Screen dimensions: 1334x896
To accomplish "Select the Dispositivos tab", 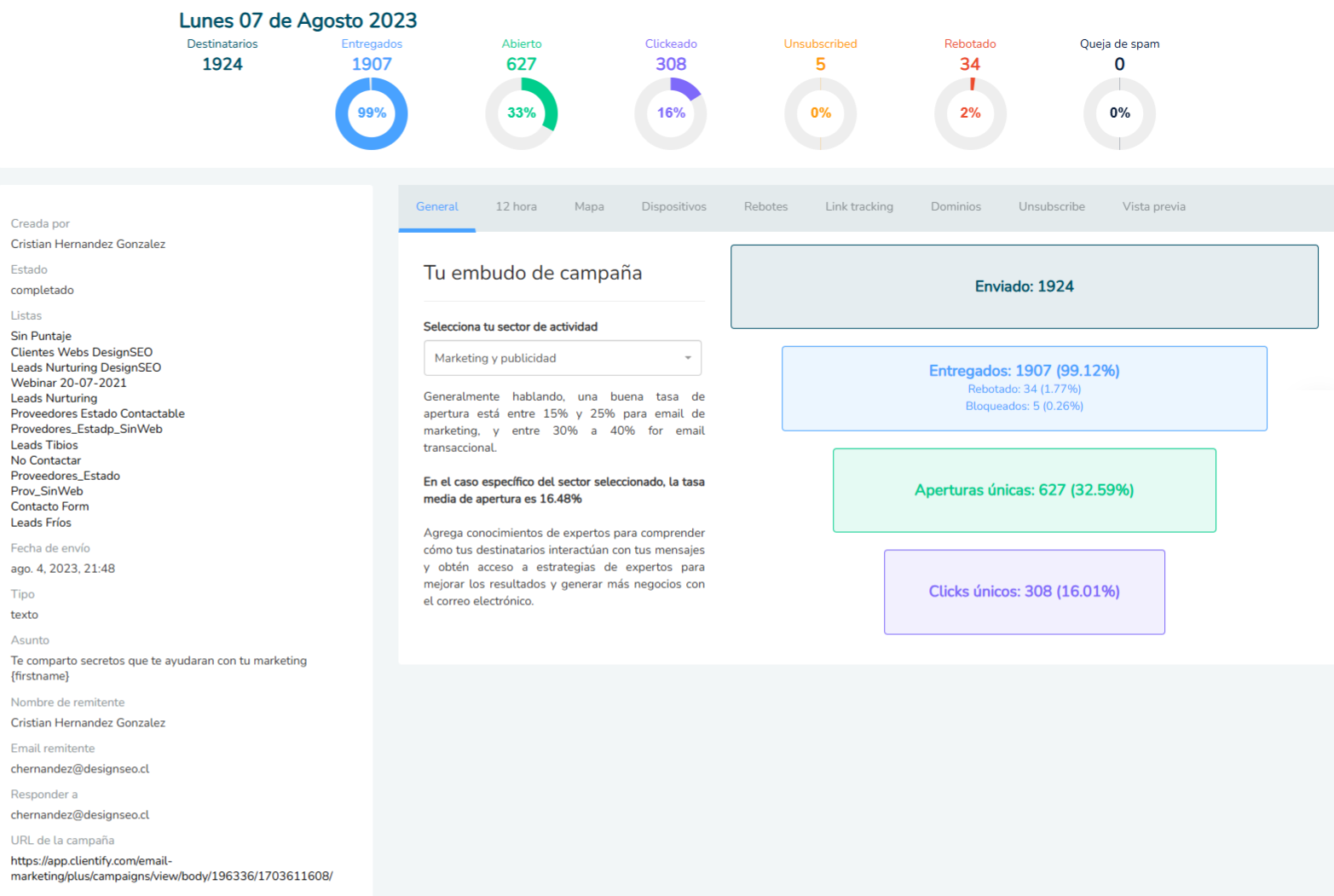I will (673, 206).
